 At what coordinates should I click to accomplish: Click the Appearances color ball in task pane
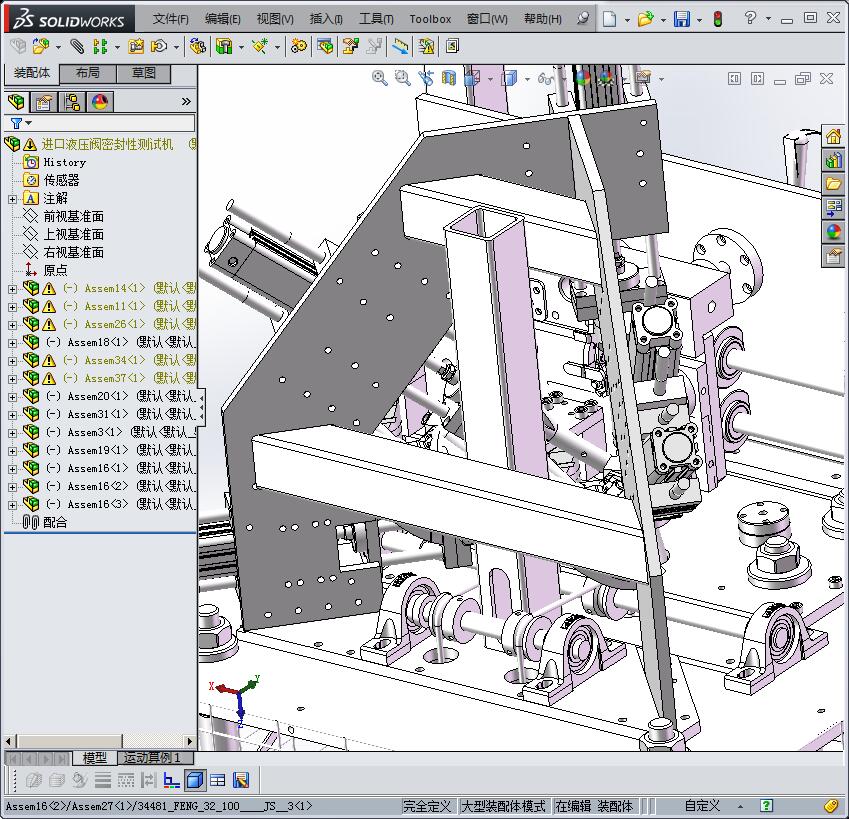833,232
